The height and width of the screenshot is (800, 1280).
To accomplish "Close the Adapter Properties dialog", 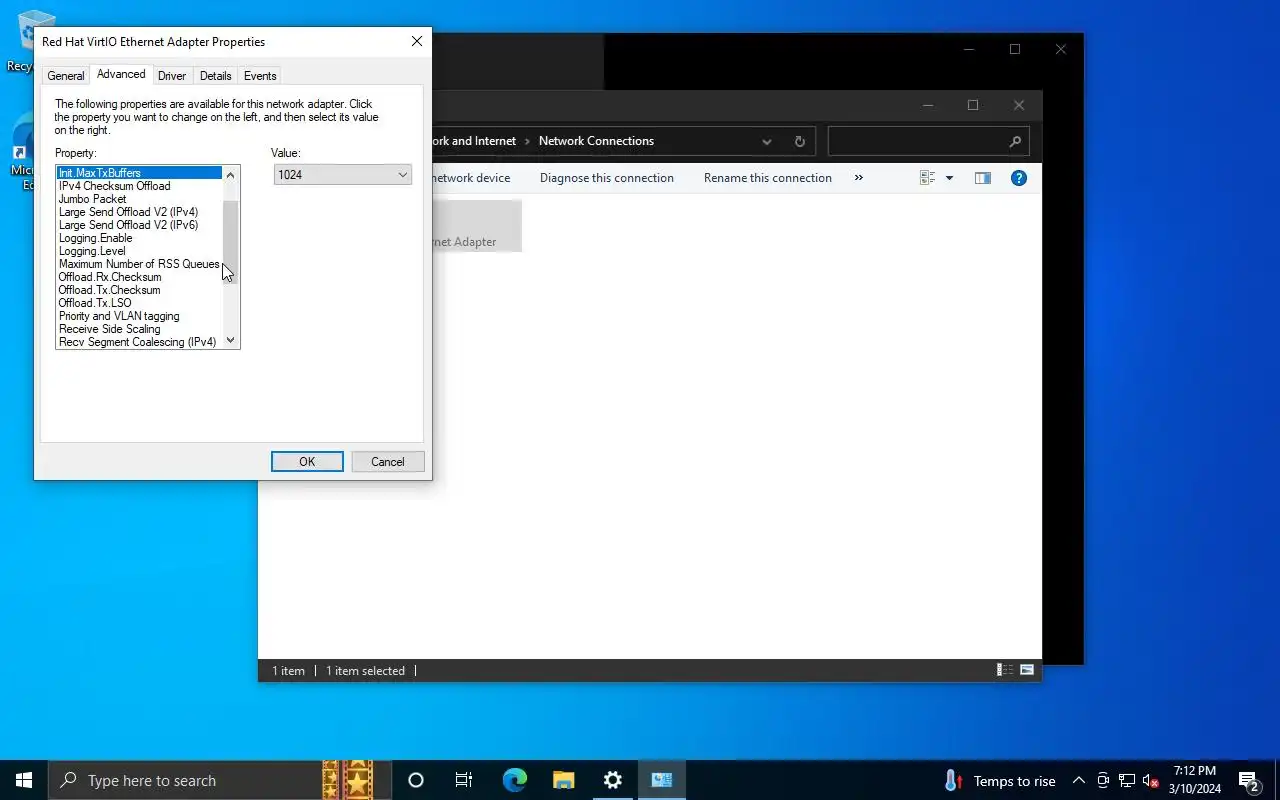I will [417, 42].
